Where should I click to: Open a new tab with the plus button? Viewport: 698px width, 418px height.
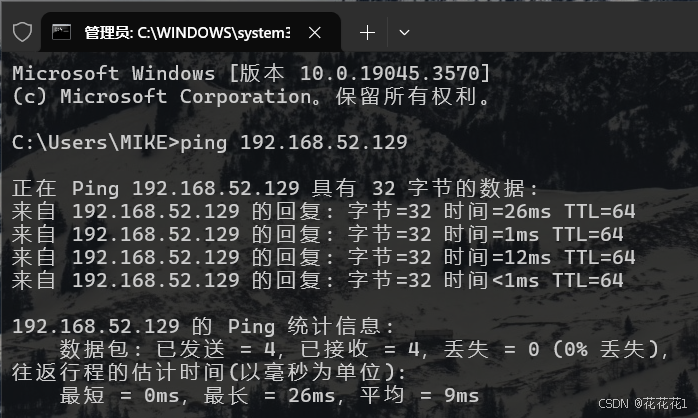(x=367, y=32)
